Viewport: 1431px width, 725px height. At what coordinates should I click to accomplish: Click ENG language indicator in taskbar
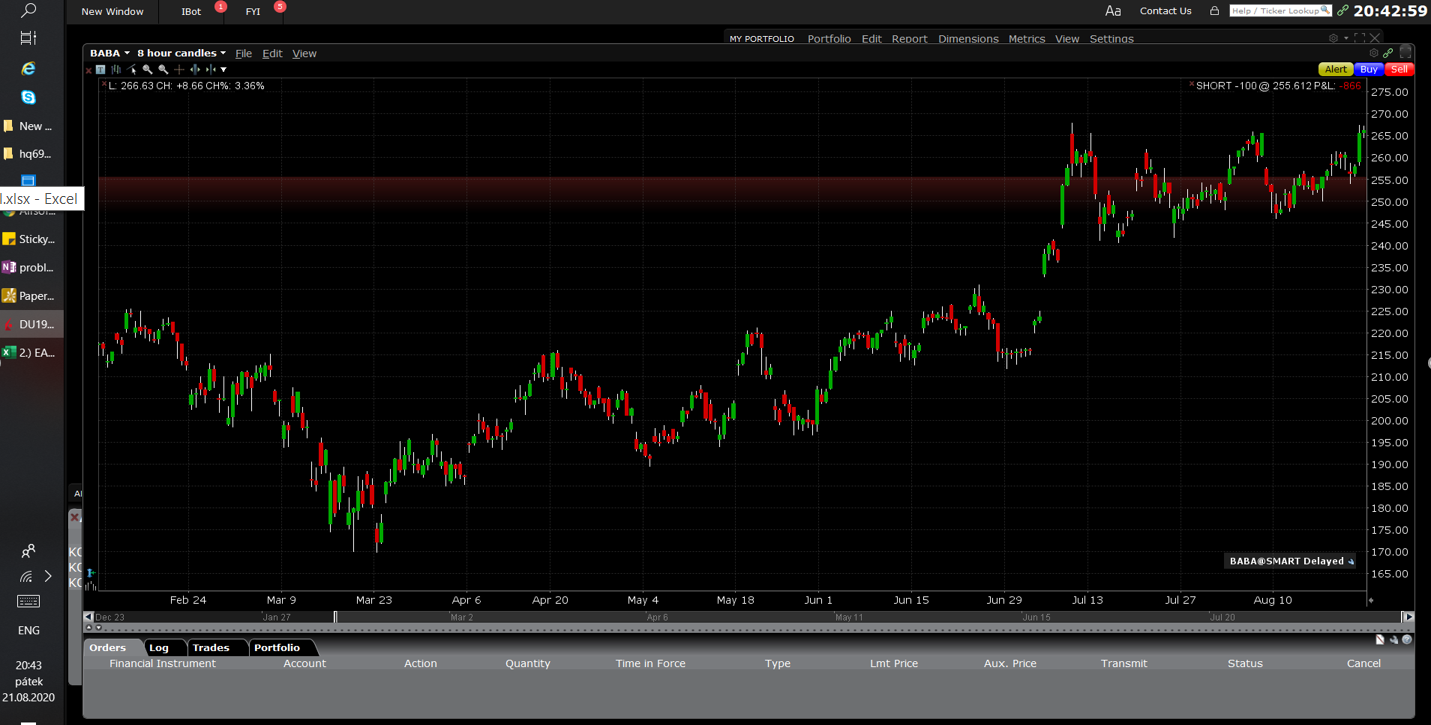pos(28,630)
